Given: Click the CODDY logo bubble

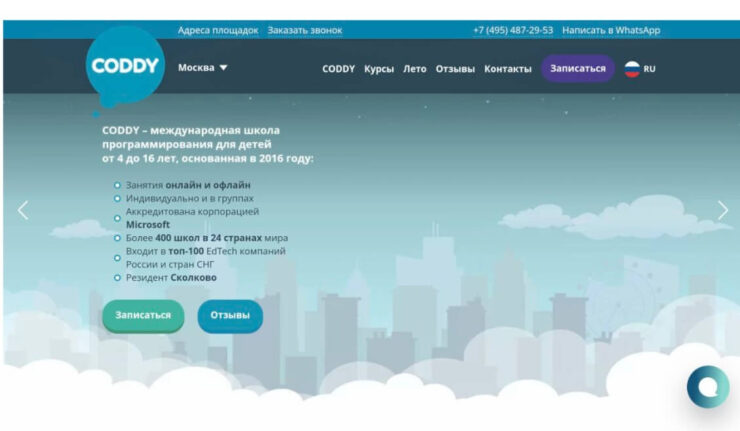Looking at the screenshot, I should 125,67.
